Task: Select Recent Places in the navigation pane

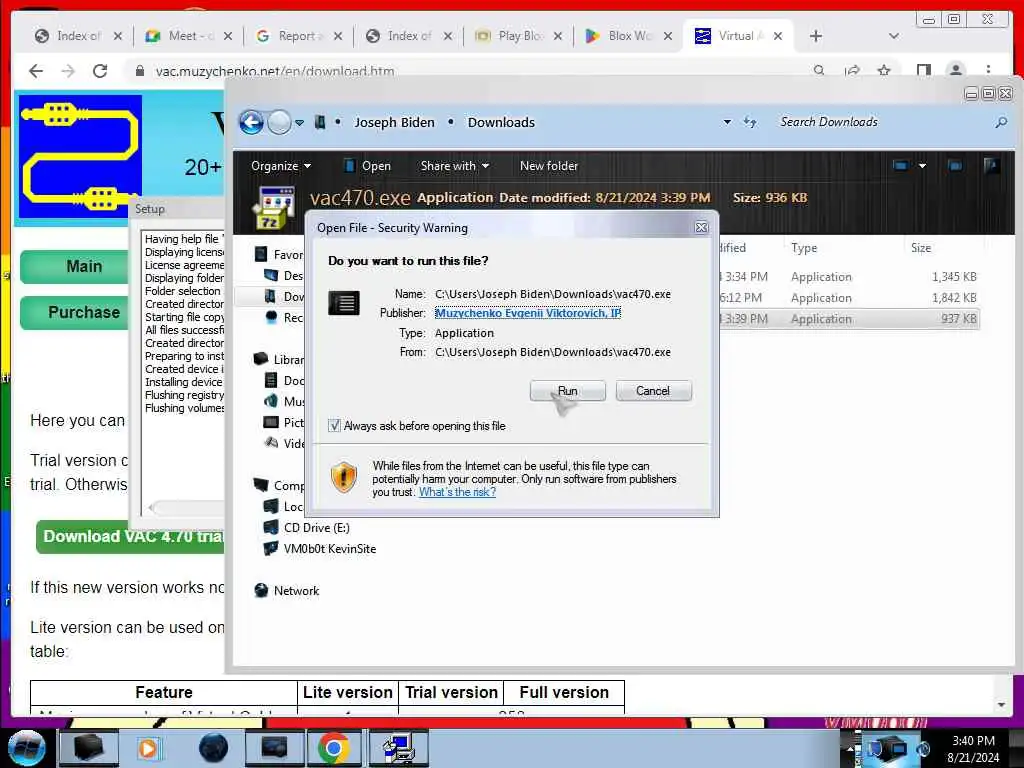Action: tap(285, 317)
